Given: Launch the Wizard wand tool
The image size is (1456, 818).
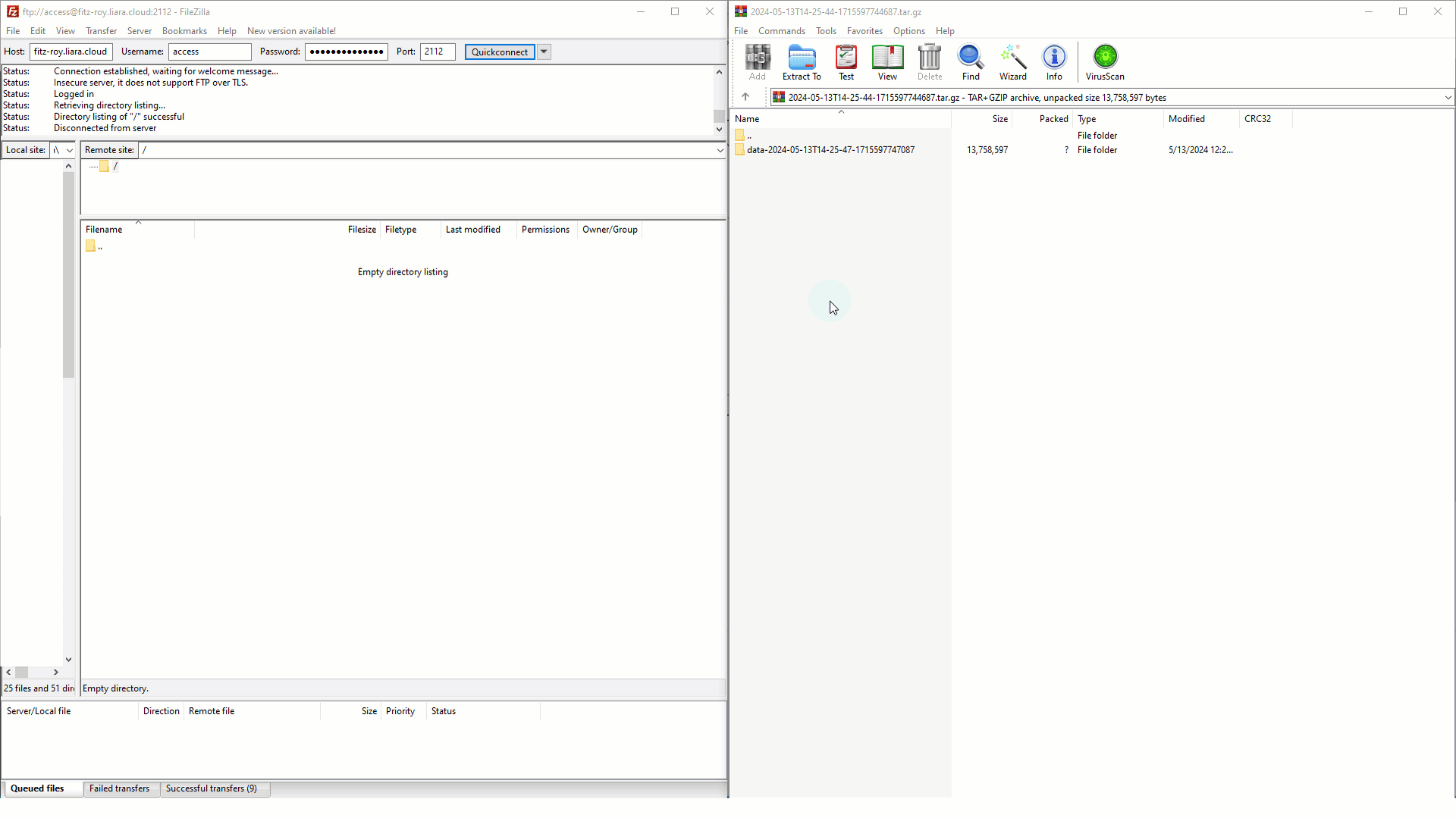Looking at the screenshot, I should click(1012, 63).
